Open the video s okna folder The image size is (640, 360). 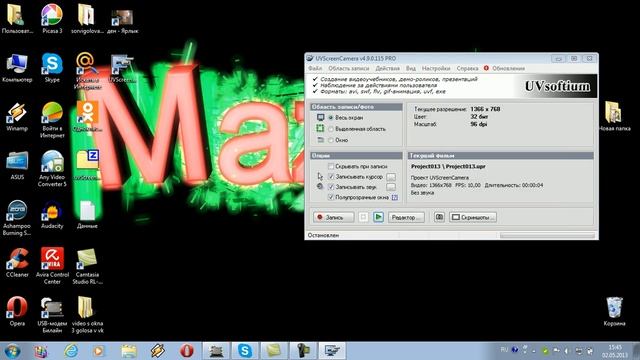click(87, 315)
